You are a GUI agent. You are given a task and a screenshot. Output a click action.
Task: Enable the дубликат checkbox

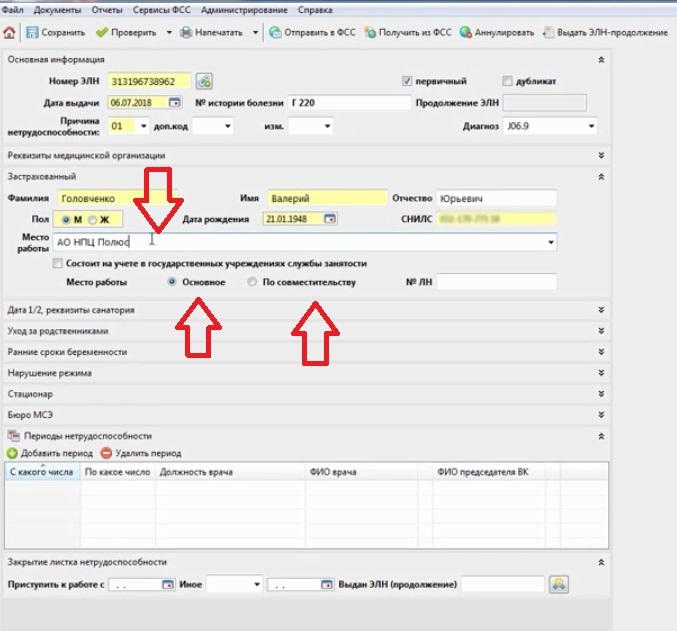coord(507,81)
